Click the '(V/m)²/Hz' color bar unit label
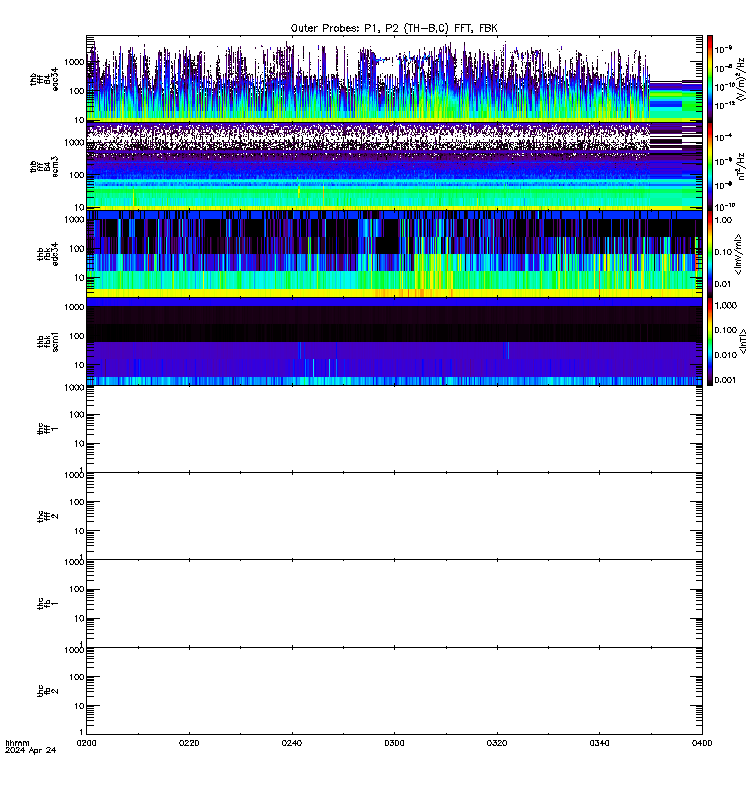Image resolution: width=750 pixels, height=800 pixels. click(740, 79)
